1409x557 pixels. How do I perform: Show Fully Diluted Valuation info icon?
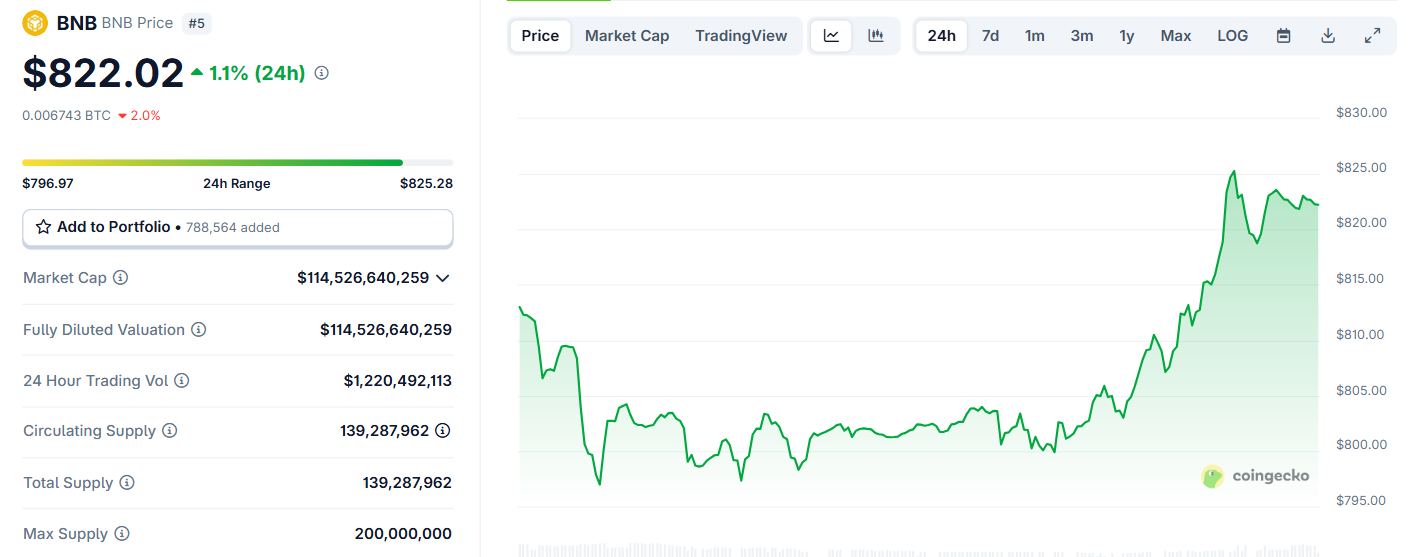(x=199, y=330)
